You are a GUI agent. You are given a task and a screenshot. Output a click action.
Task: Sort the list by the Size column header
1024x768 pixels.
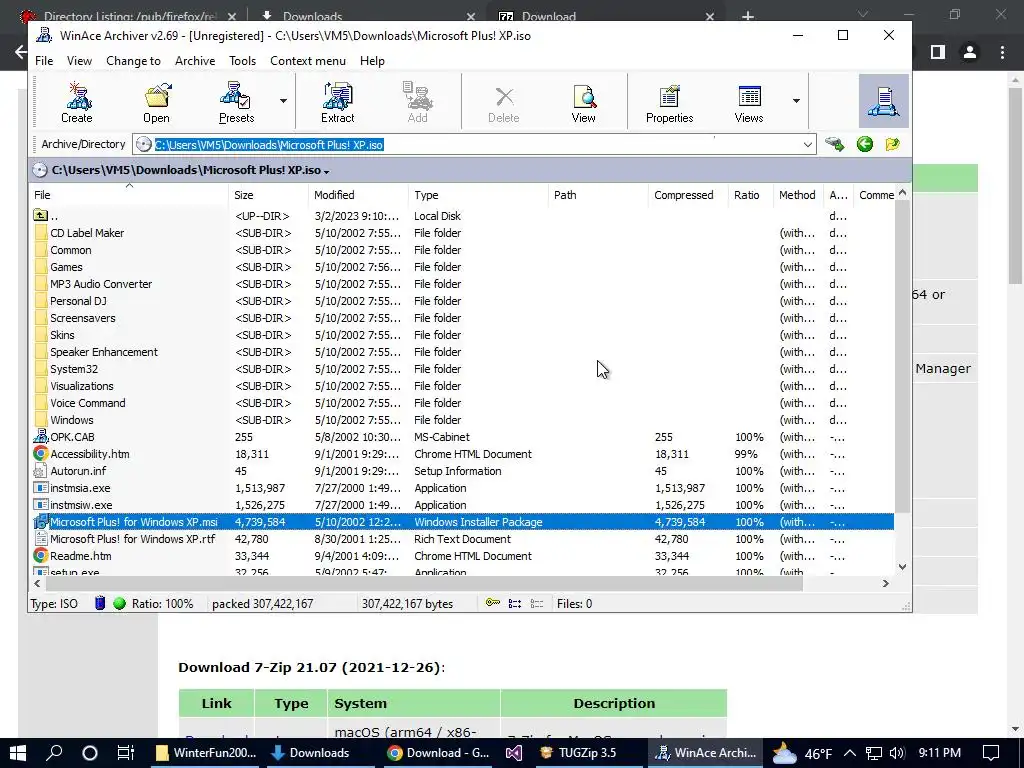pyautogui.click(x=268, y=195)
